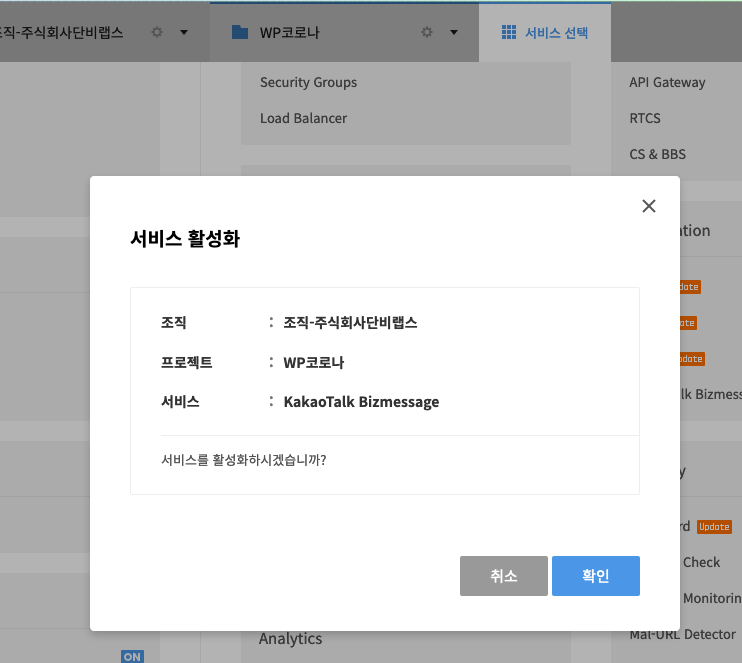Click the Update badge next to Check section
This screenshot has width=742, height=663.
click(714, 527)
